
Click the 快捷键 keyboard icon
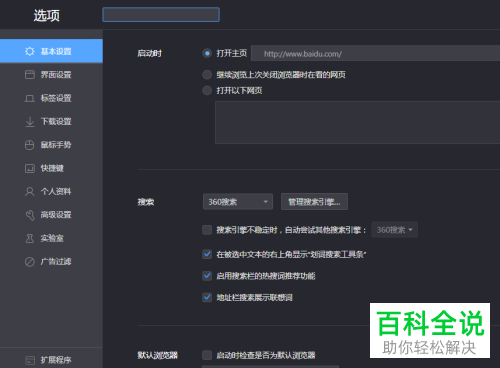click(x=30, y=168)
